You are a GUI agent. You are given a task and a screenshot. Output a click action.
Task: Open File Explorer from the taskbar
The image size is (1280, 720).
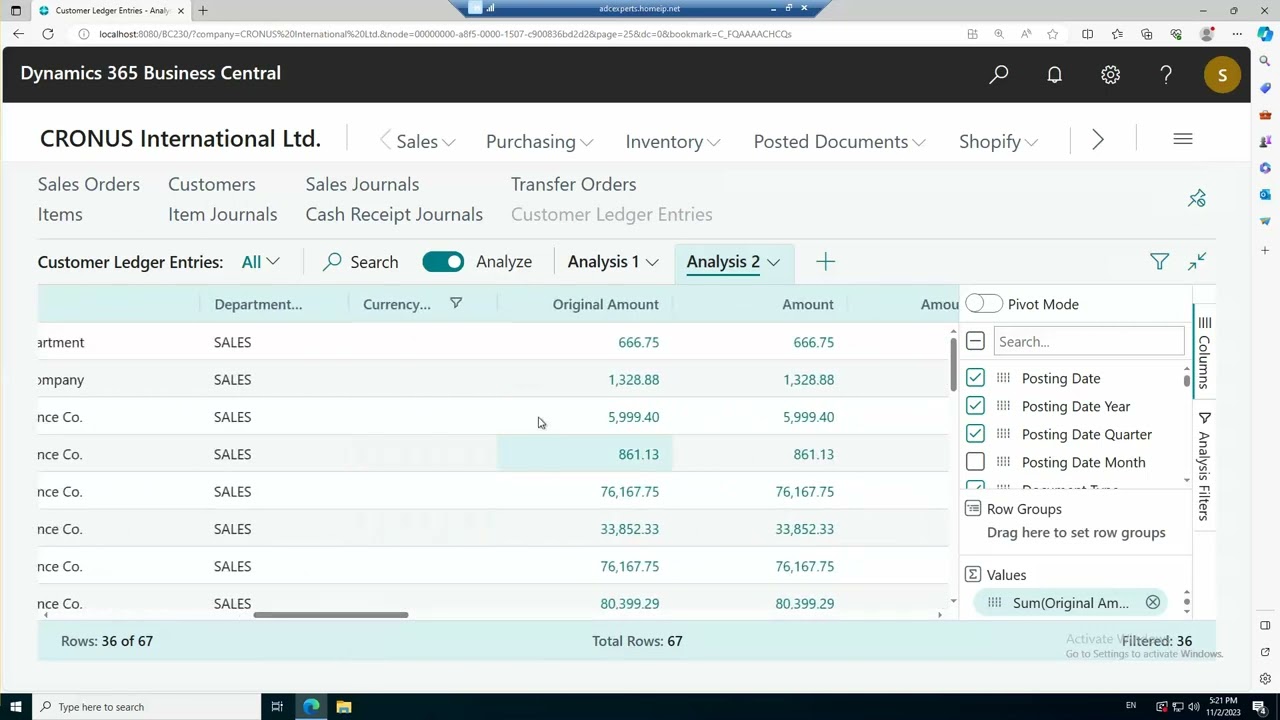pos(344,707)
